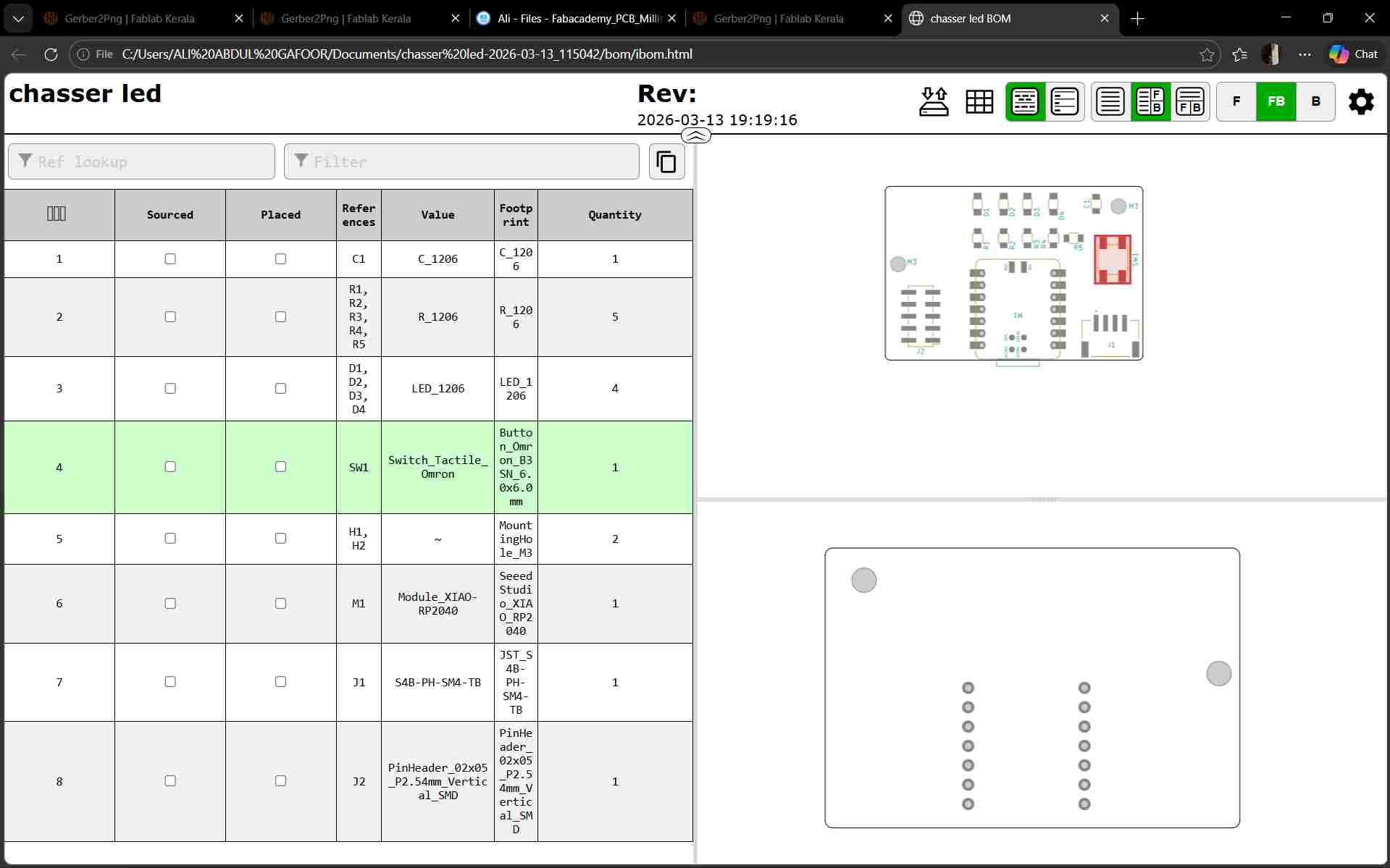Viewport: 1390px width, 868px height.
Task: Switch to the first Gerber2Png tab
Action: [x=143, y=19]
